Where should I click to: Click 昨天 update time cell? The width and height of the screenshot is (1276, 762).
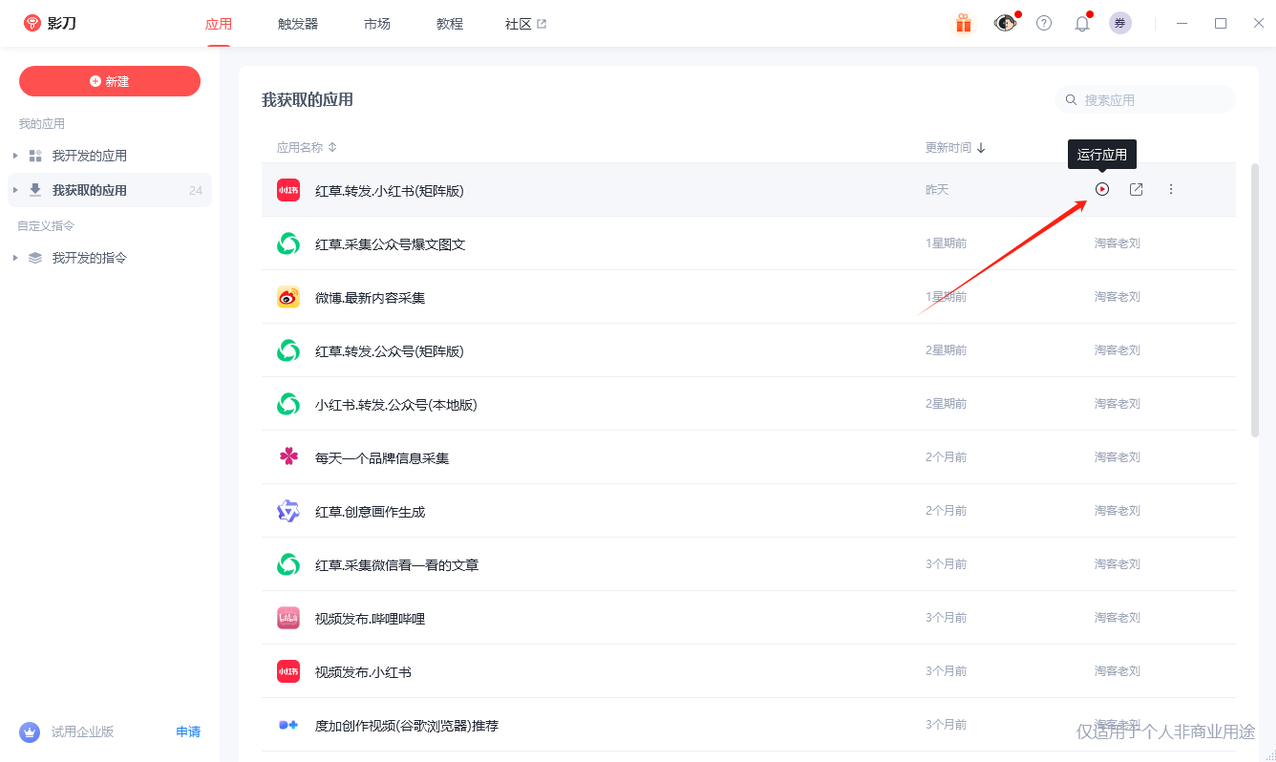click(x=937, y=189)
